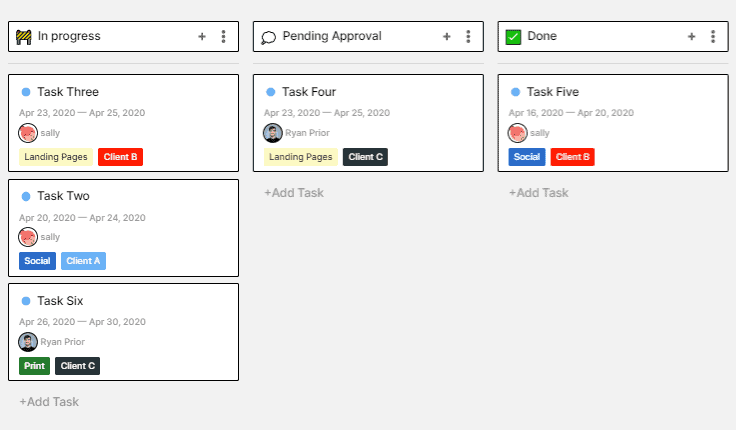Open Done column three-dot menu
This screenshot has height=430, width=736.
pos(713,37)
